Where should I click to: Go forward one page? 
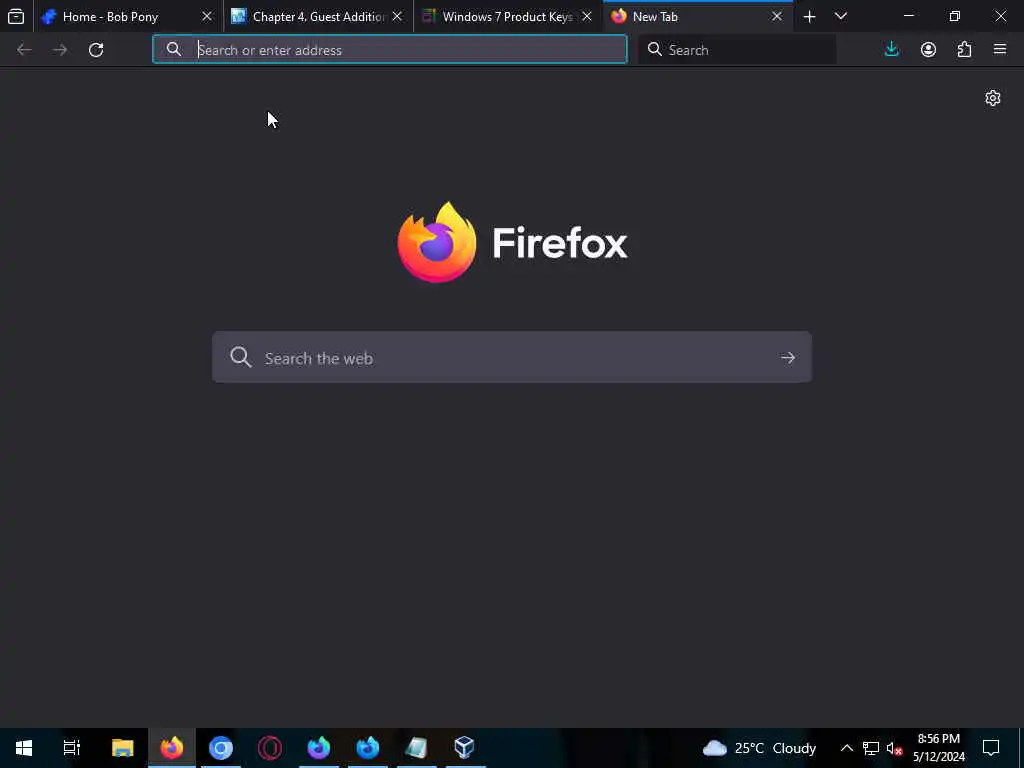60,50
